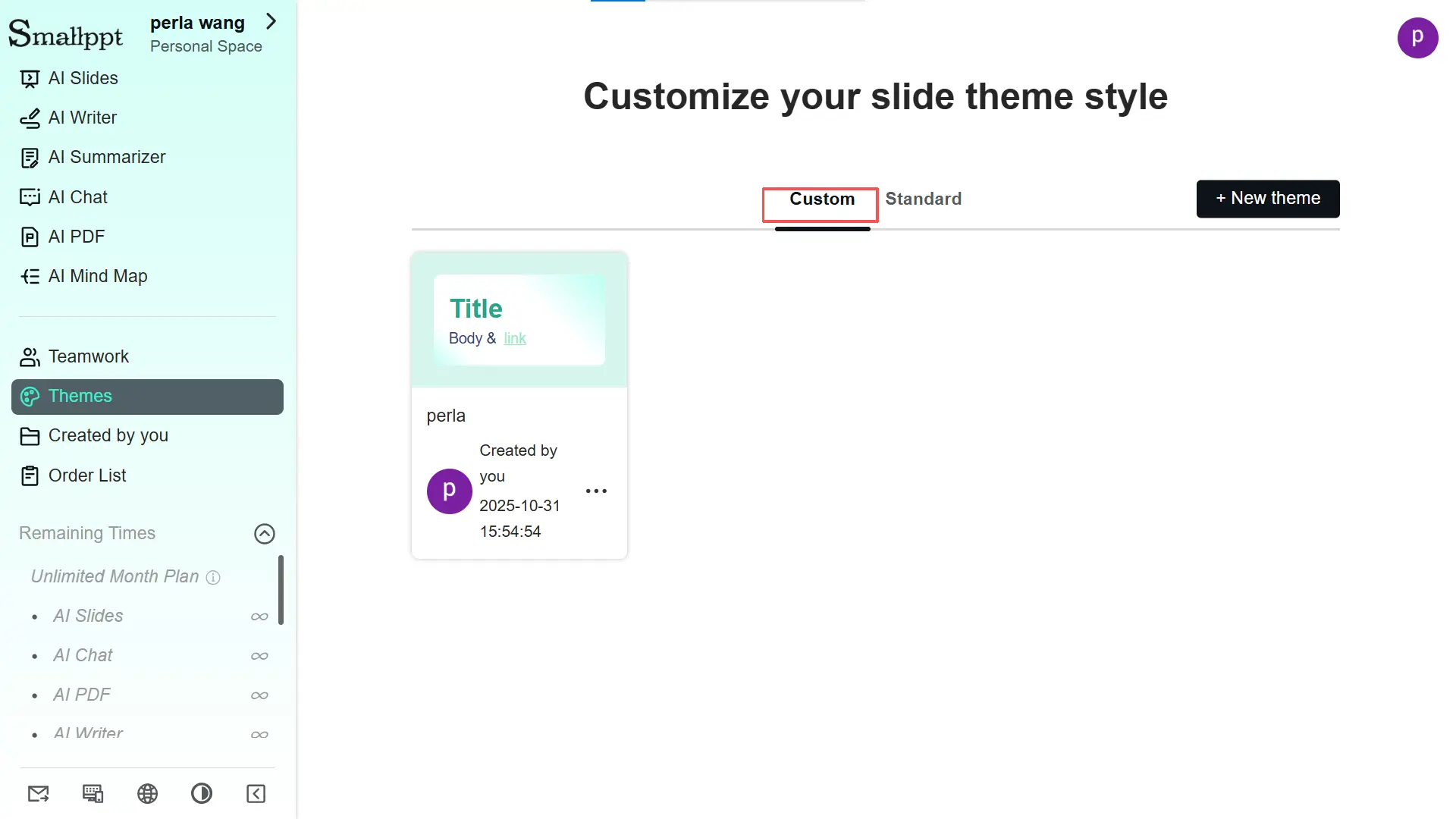
Task: Switch to the Standard themes tab
Action: coord(923,199)
